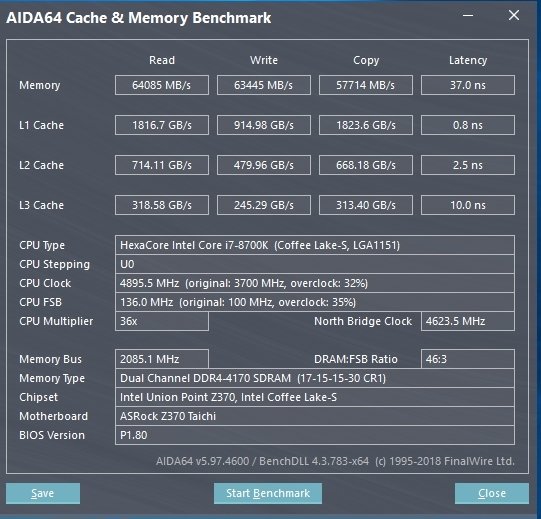541x519 pixels.
Task: Click the CPU Multiplier 36x field
Action: tap(162, 321)
